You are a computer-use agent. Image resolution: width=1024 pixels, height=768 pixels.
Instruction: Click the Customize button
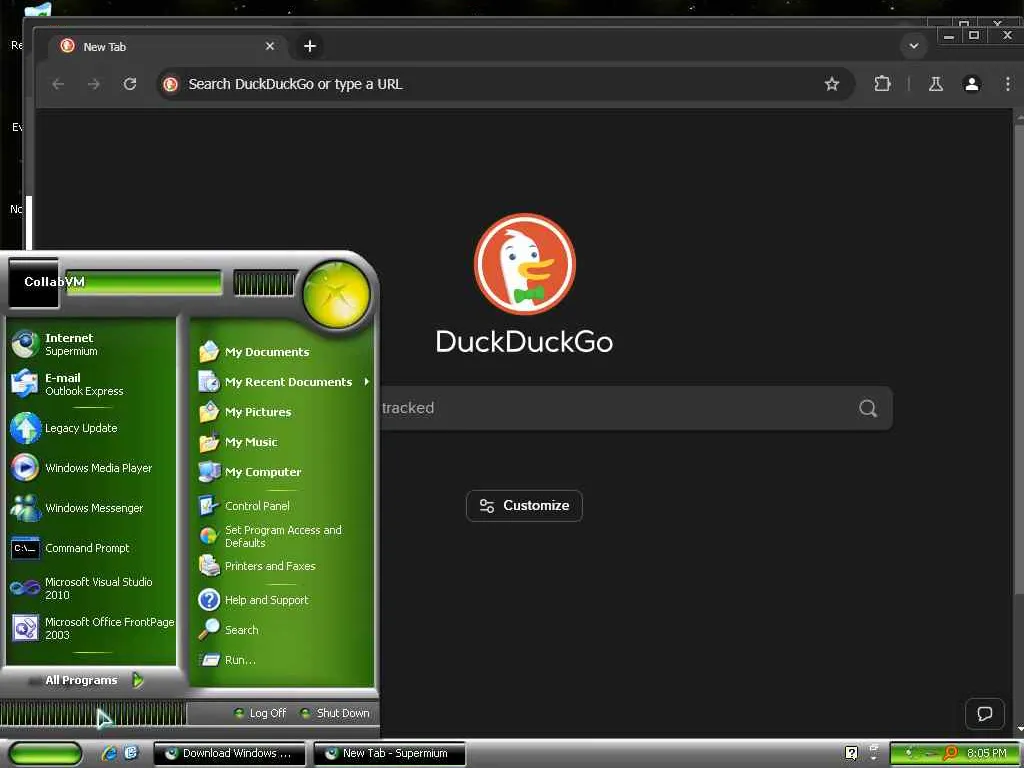tap(524, 506)
